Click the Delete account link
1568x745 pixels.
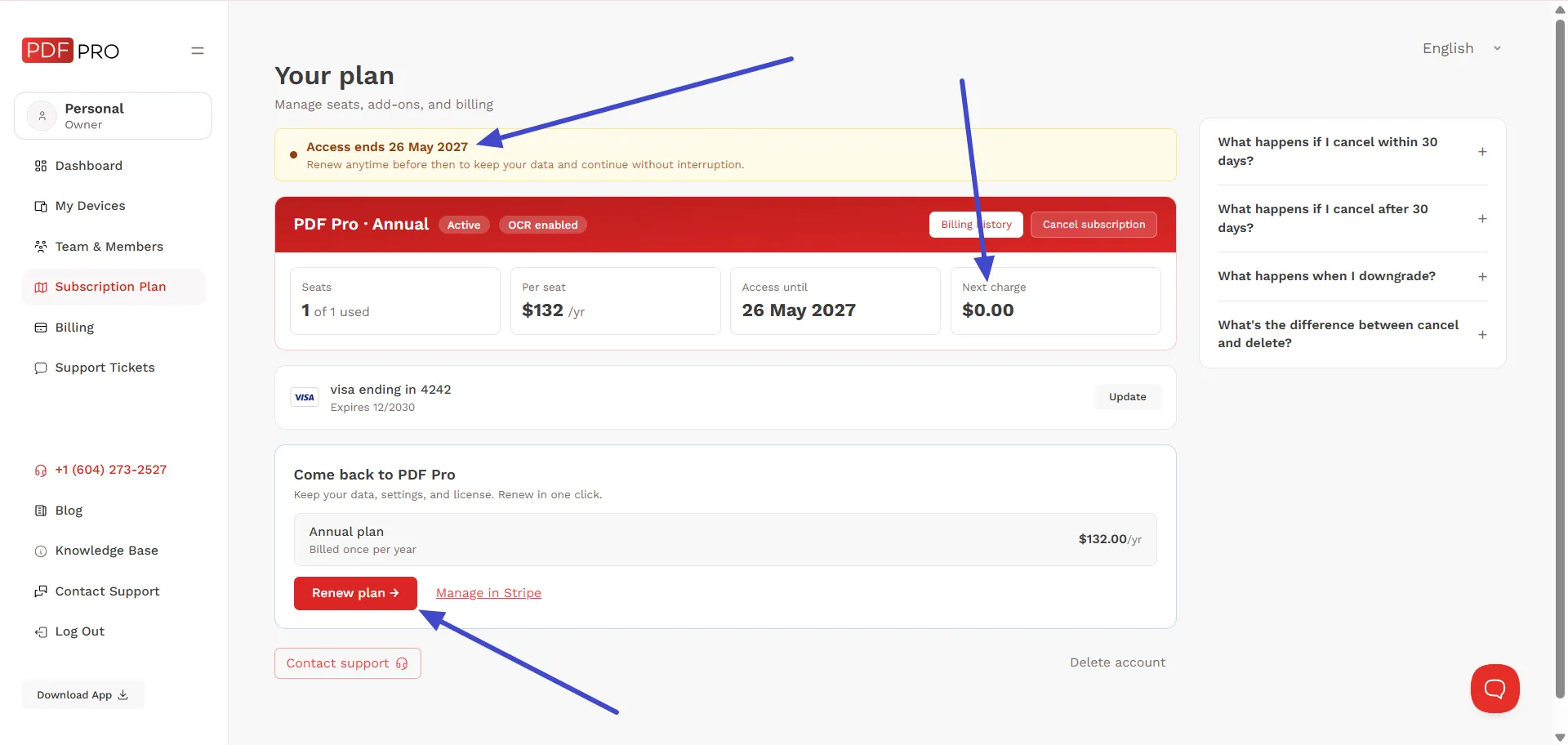[1117, 662]
